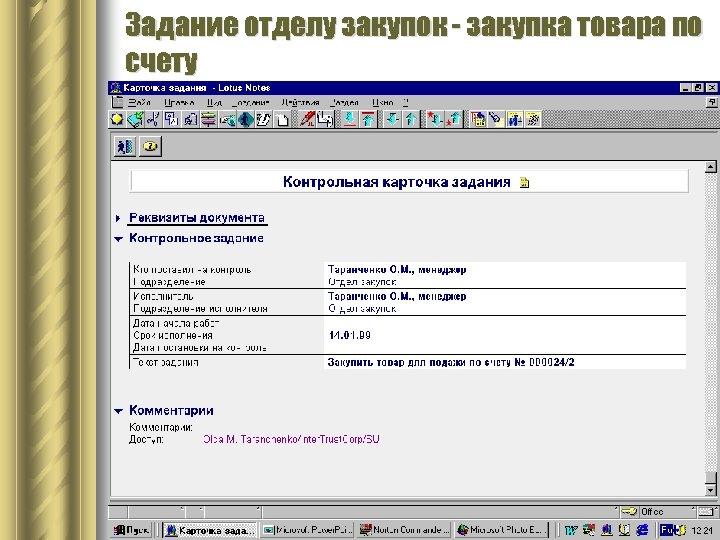Open the Файл menu
The height and width of the screenshot is (540, 720).
139,102
